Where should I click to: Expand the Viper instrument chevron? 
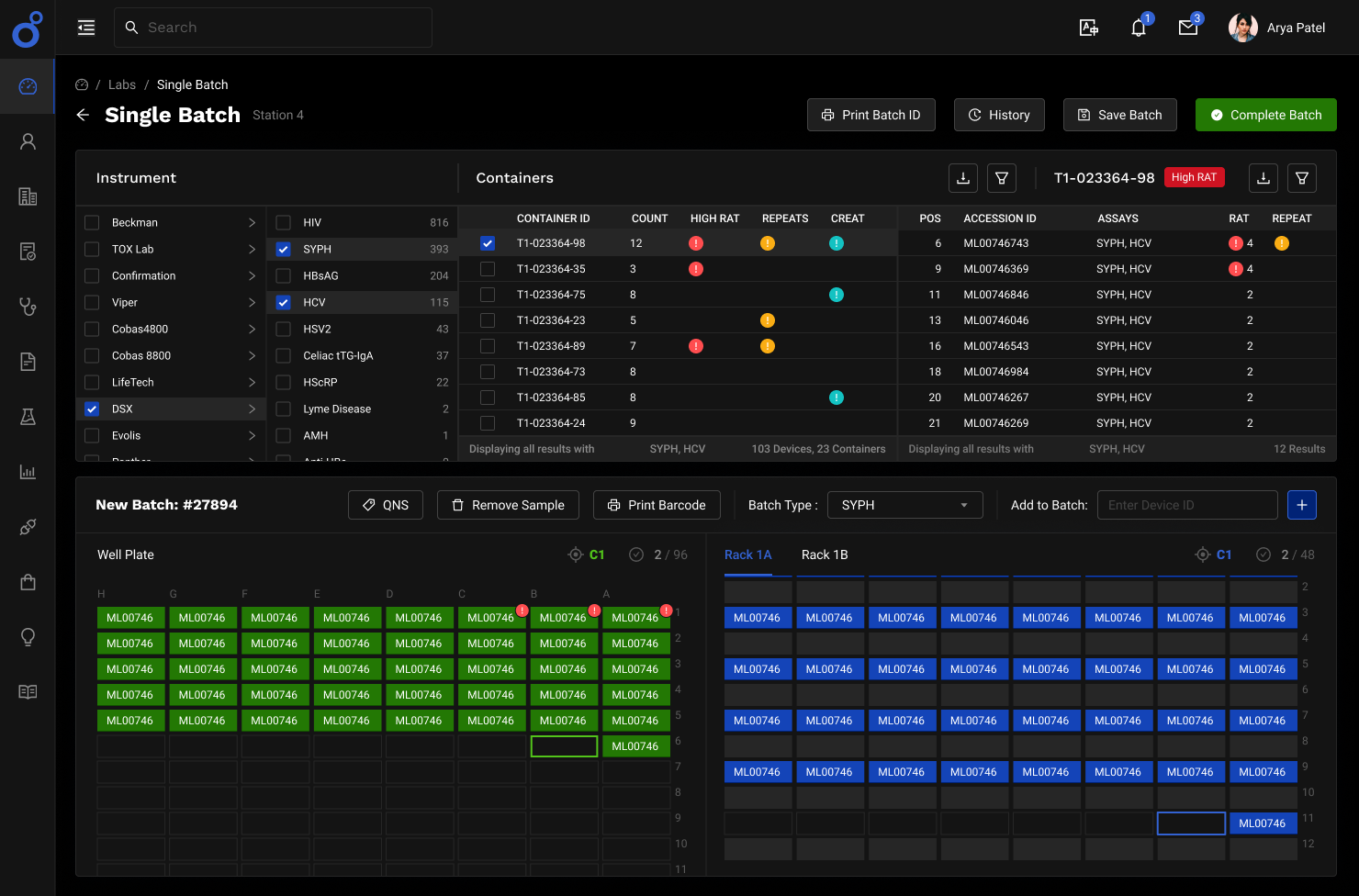point(252,302)
